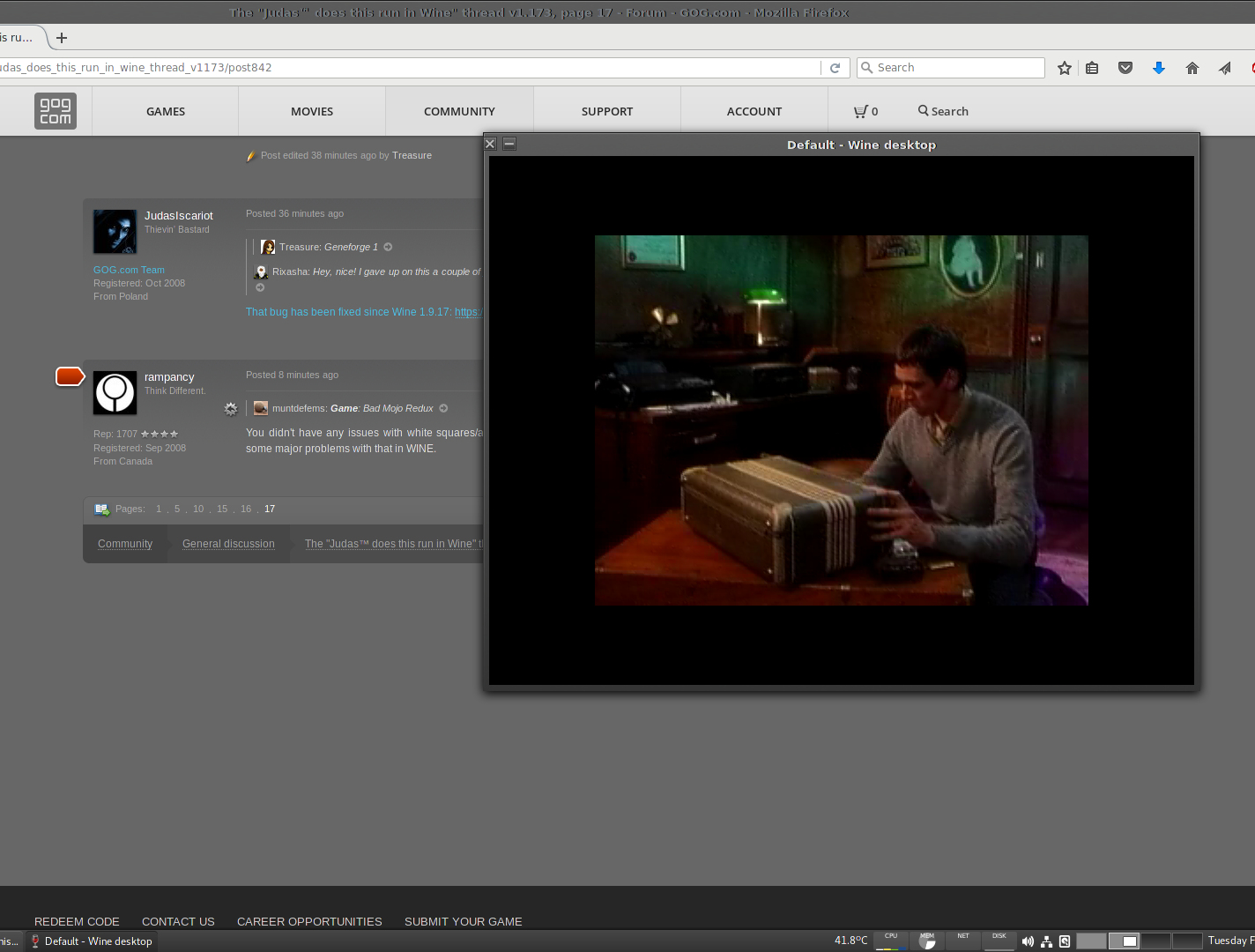Click the pages book icon
The height and width of the screenshot is (952, 1255).
point(102,509)
